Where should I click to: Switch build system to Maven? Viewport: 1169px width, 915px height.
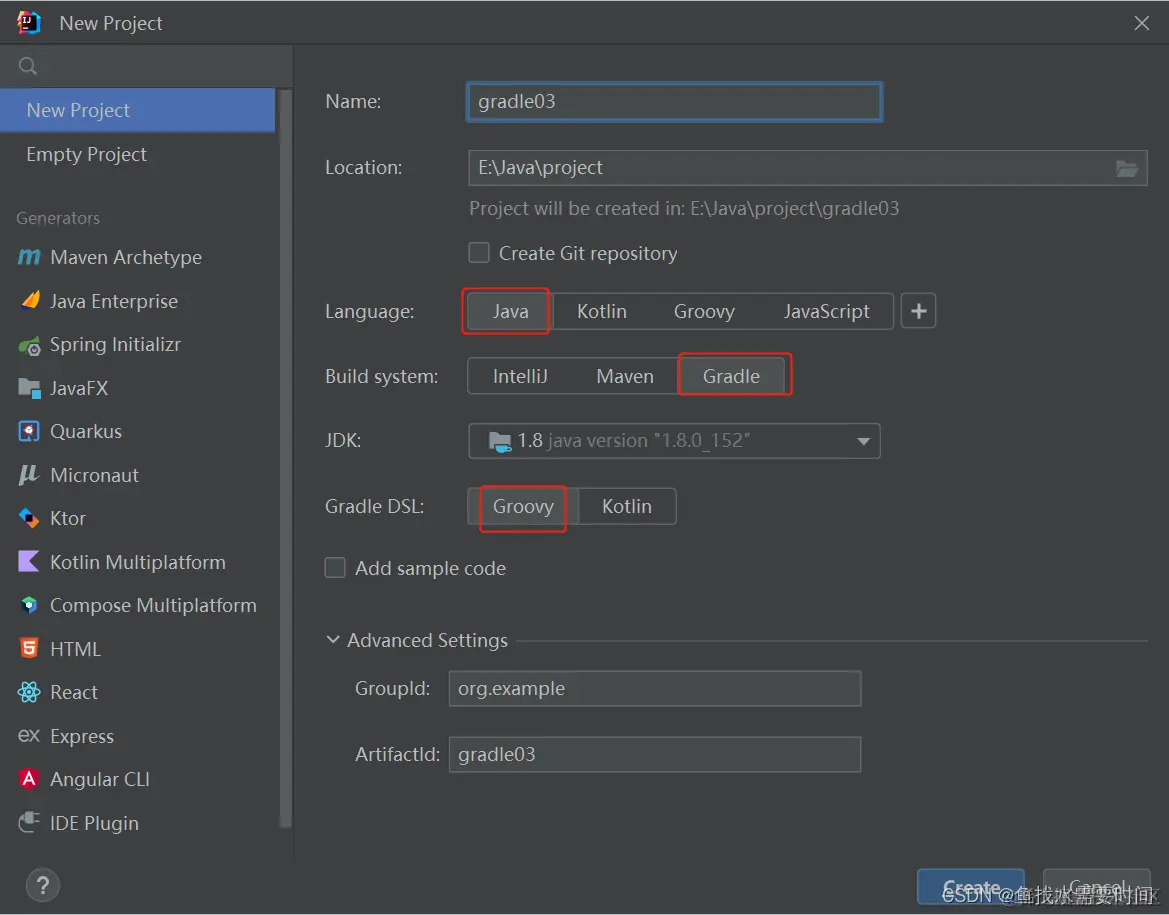tap(625, 377)
